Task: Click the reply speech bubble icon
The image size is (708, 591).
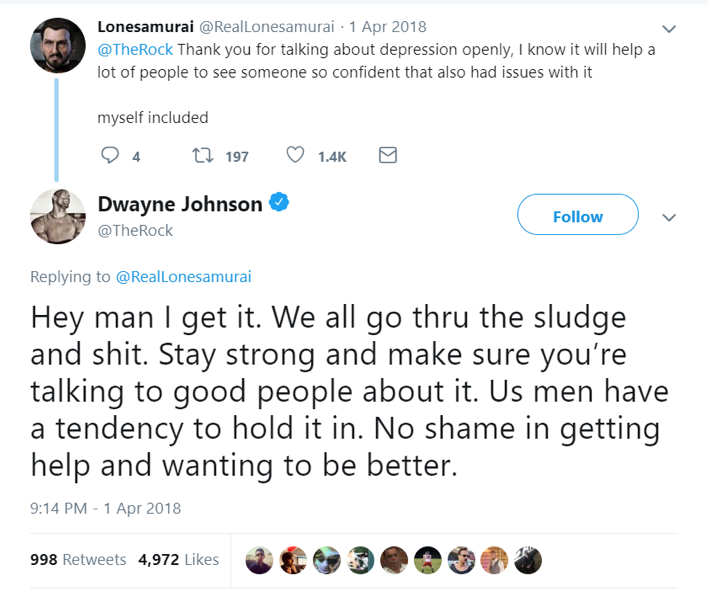Action: [111, 156]
